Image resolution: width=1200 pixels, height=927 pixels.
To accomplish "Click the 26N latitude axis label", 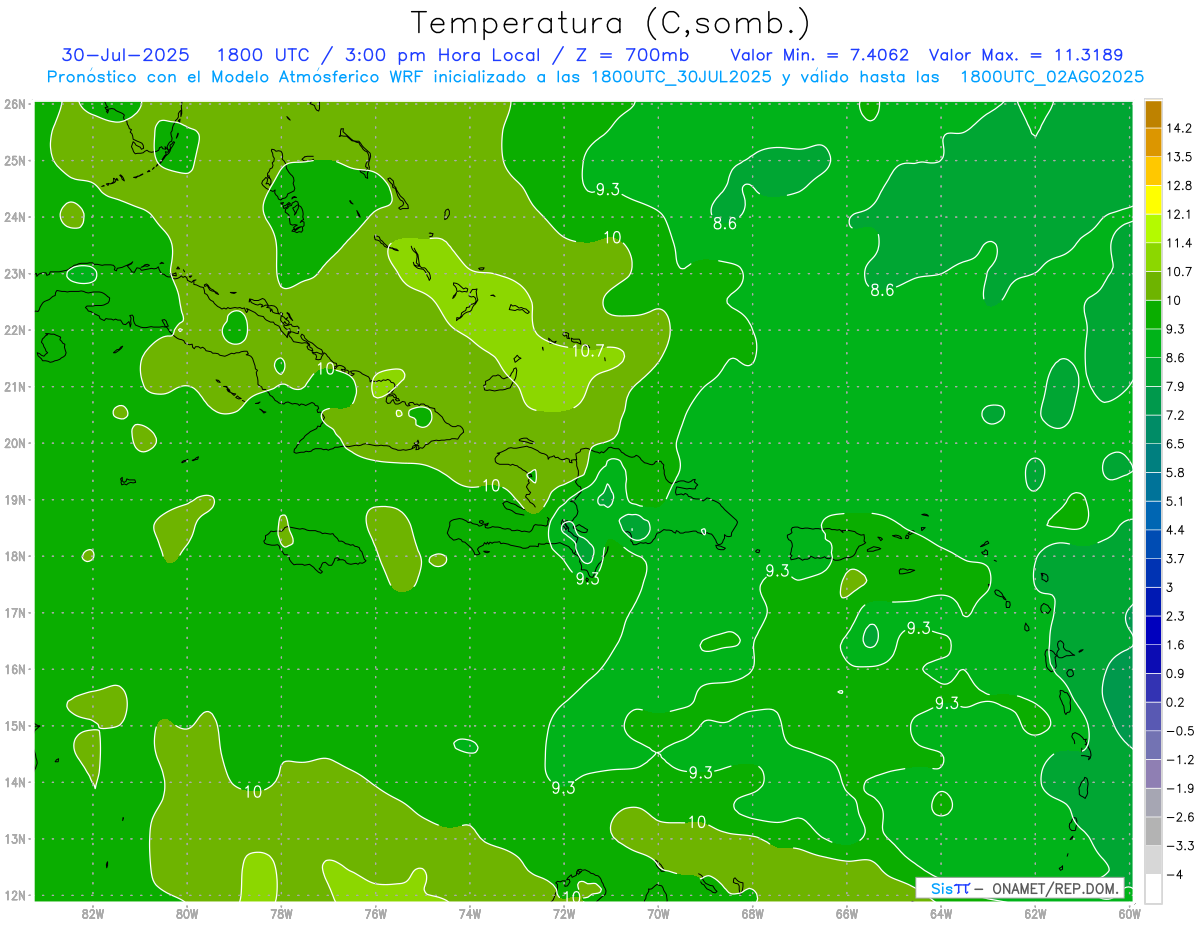I will [13, 104].
